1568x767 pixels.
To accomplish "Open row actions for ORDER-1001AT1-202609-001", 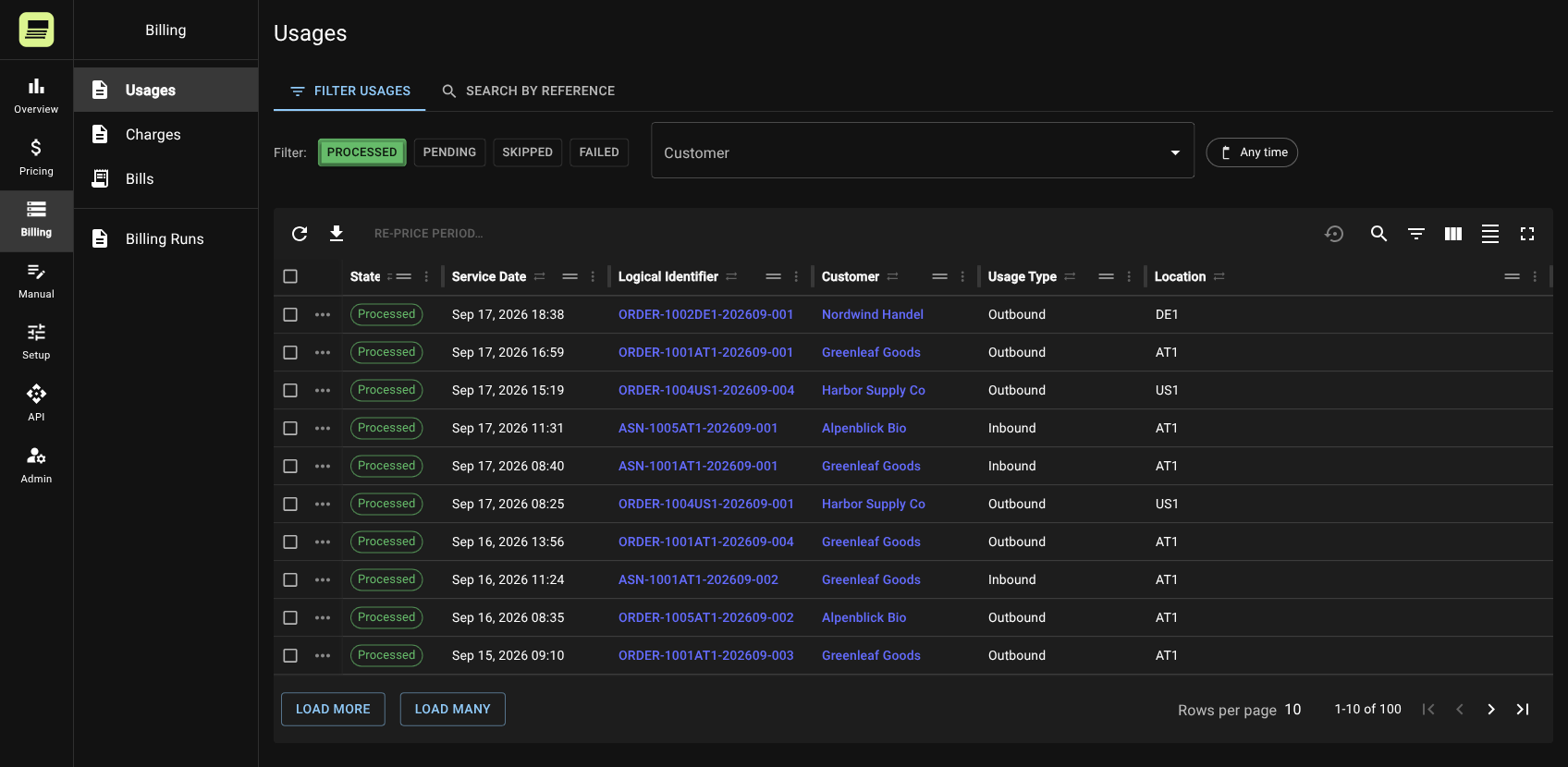I will coord(323,352).
